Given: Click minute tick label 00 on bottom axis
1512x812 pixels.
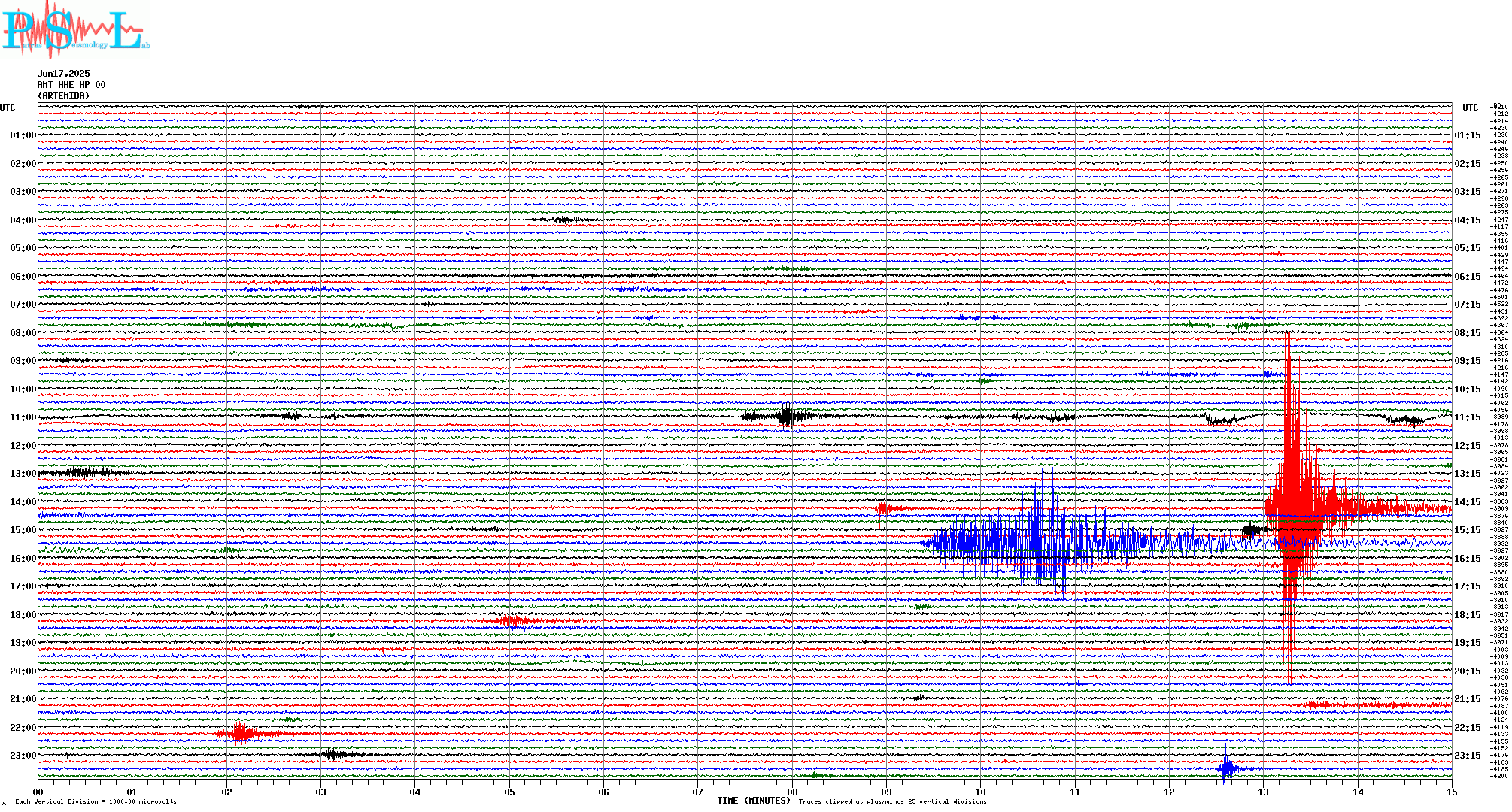Looking at the screenshot, I should coord(38,792).
